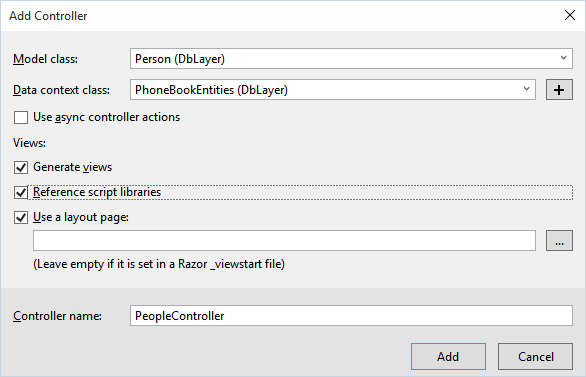
Task: Toggle Reference script libraries checkbox
Action: [x=21, y=192]
